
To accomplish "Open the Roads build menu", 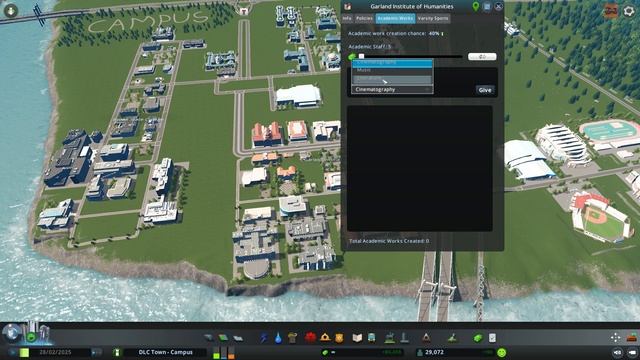I will tap(209, 338).
